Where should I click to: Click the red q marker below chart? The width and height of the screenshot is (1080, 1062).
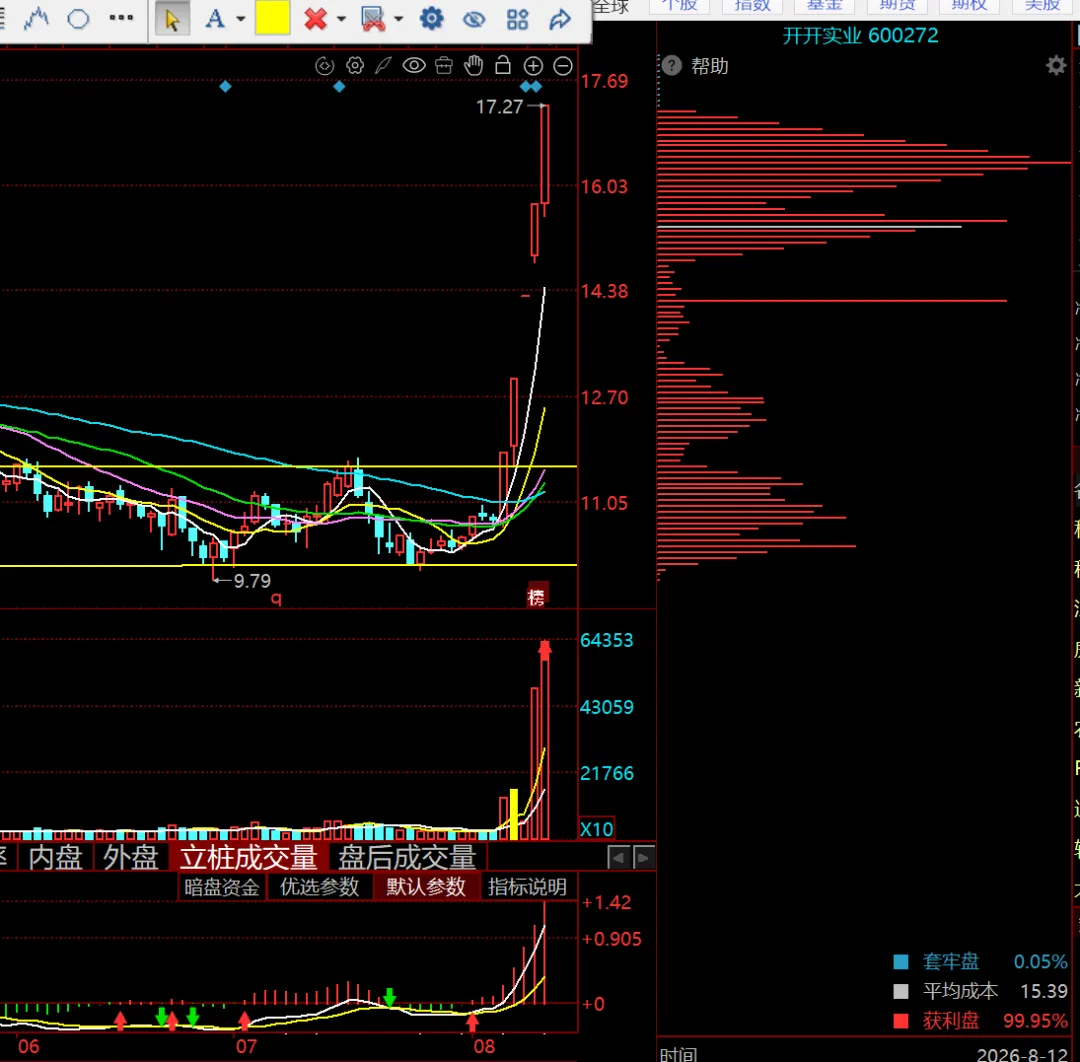tap(276, 598)
